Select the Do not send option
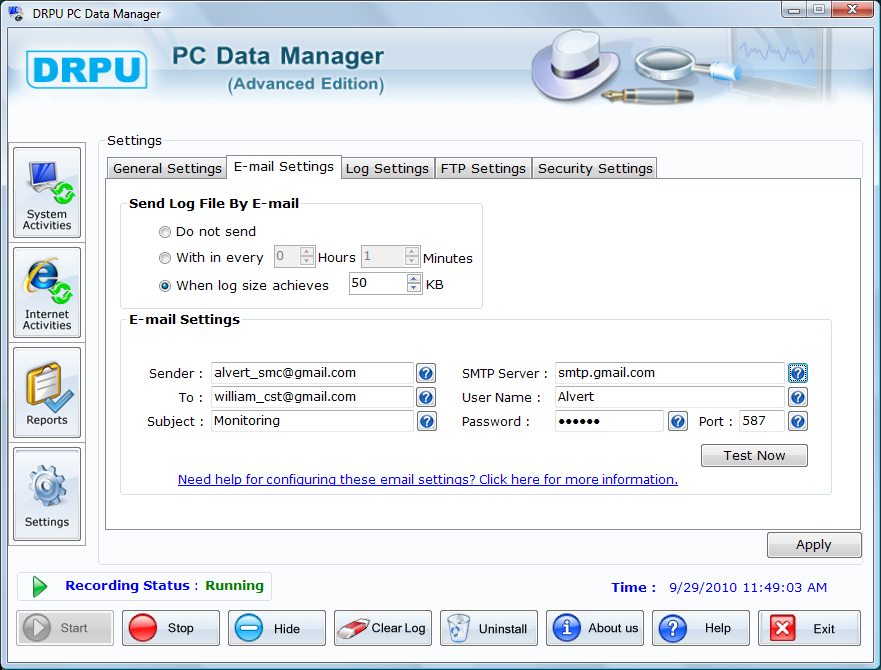This screenshot has height=670, width=881. 165,232
